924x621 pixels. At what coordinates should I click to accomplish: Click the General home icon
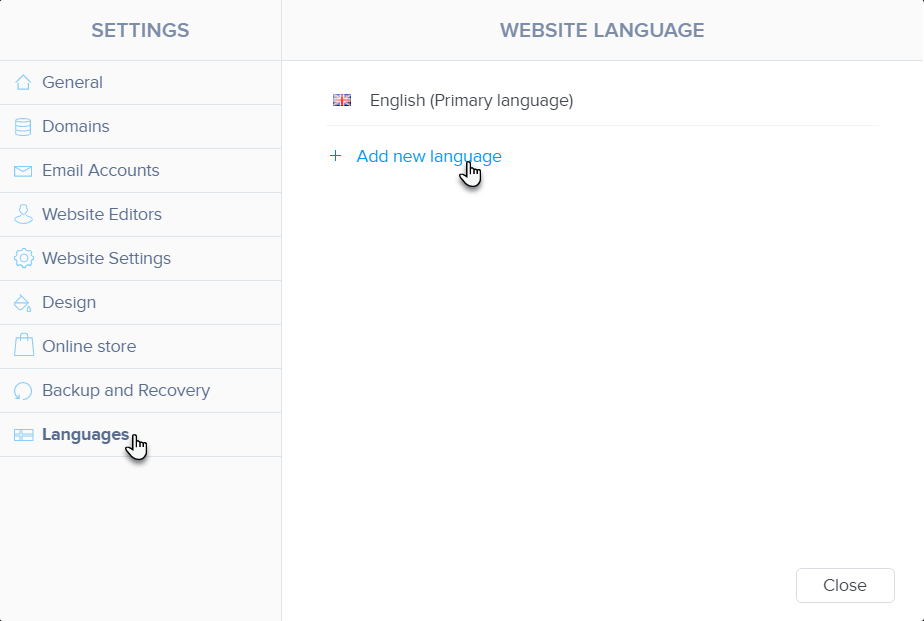coord(23,83)
